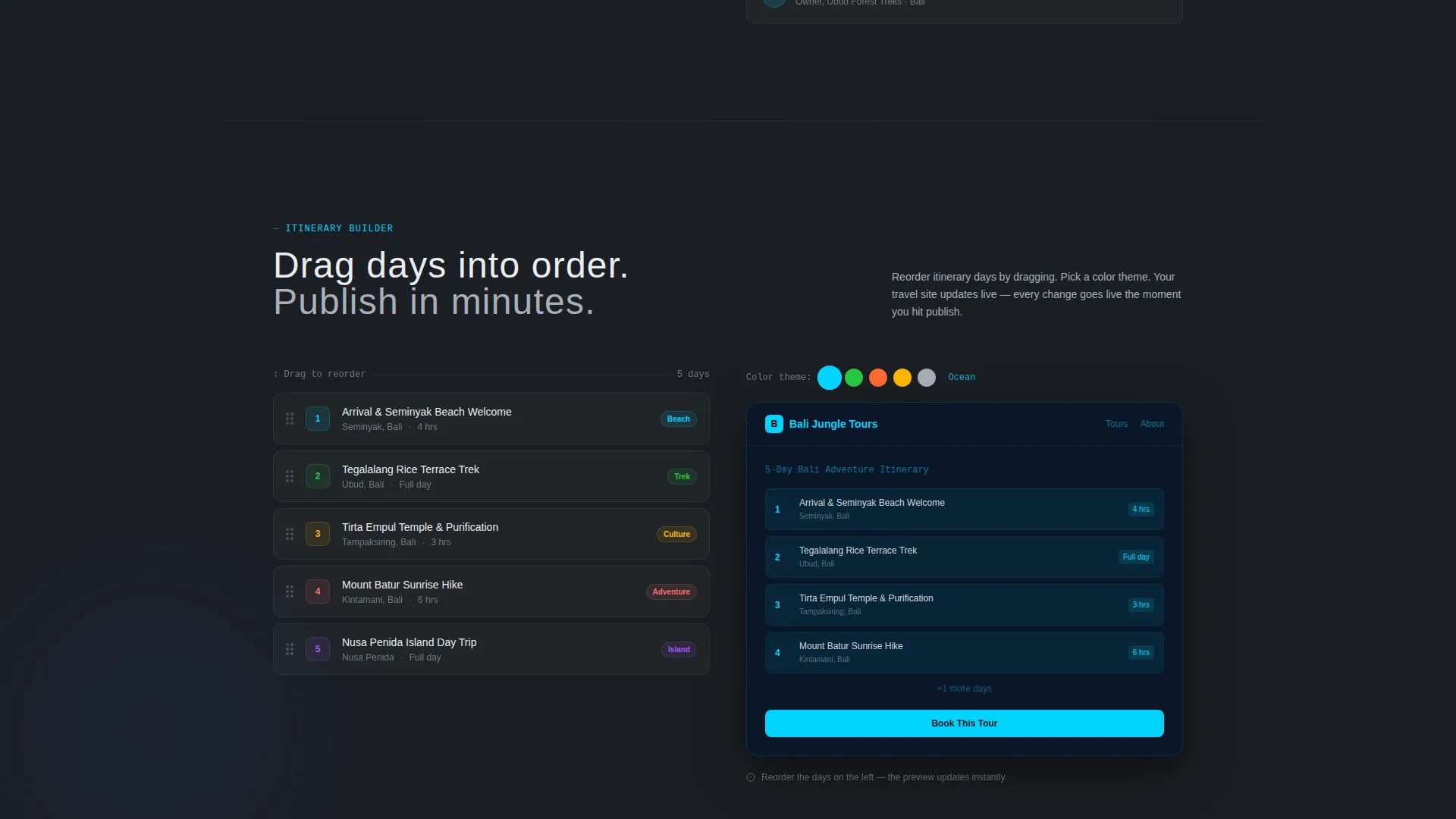Viewport: 1456px width, 819px height.
Task: Click the Book This Tour button
Action: [965, 723]
